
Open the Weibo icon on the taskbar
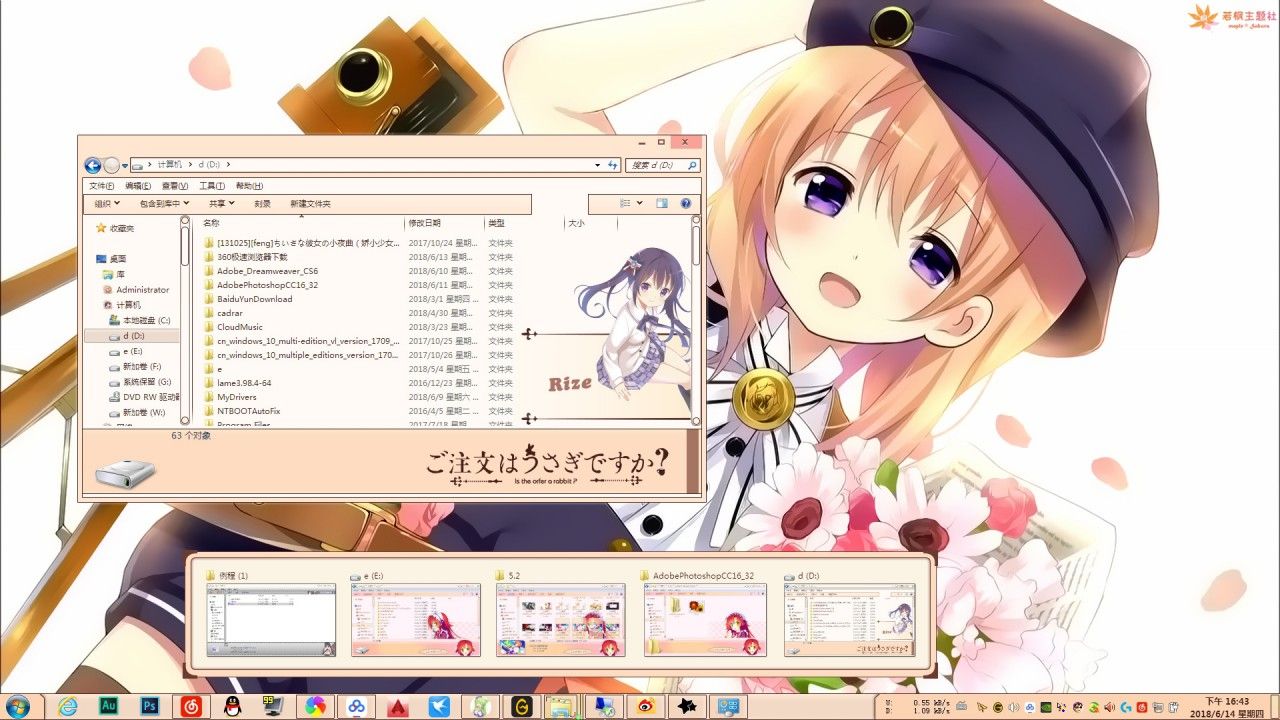(645, 707)
